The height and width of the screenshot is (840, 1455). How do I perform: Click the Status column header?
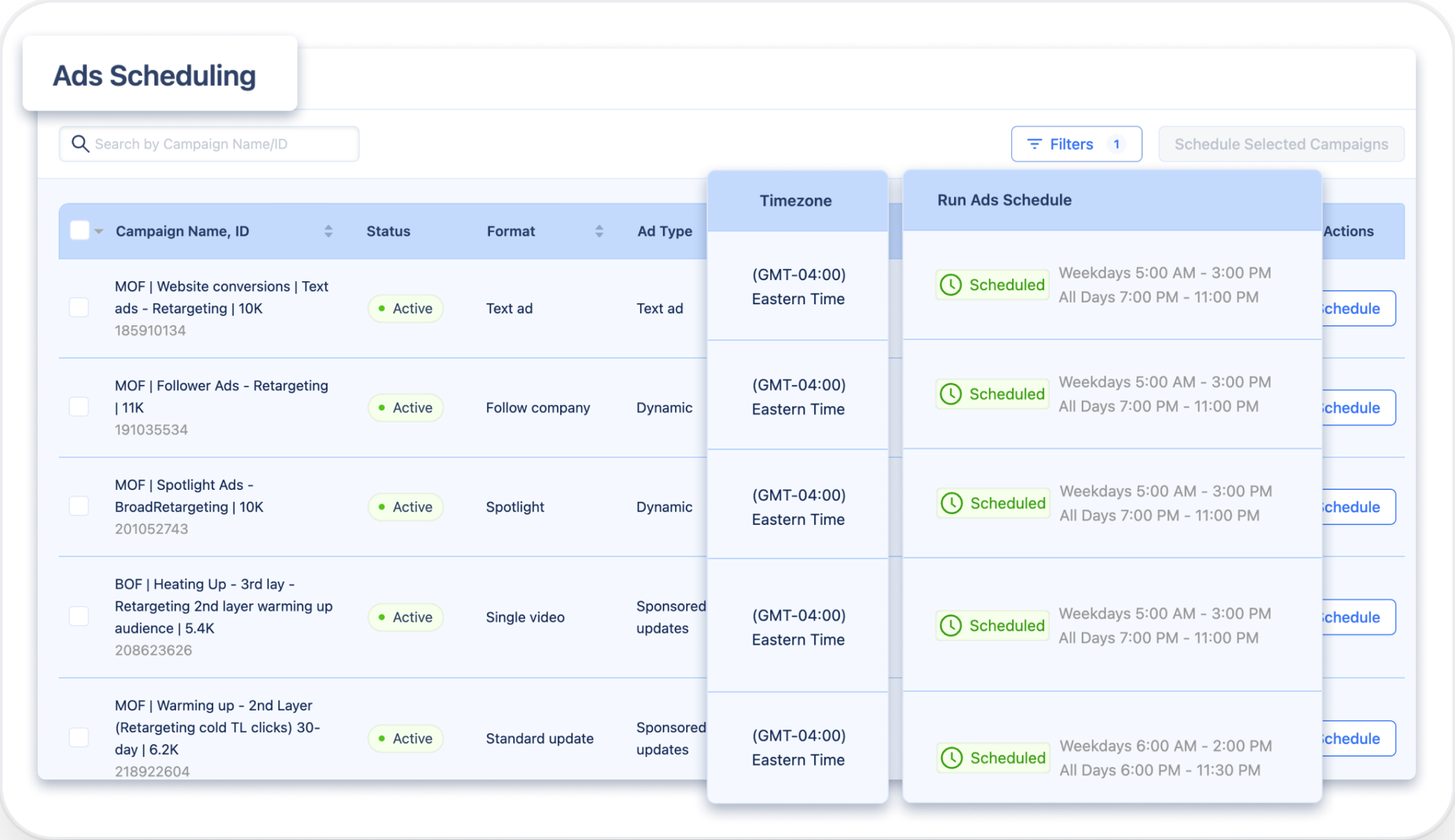tap(388, 231)
